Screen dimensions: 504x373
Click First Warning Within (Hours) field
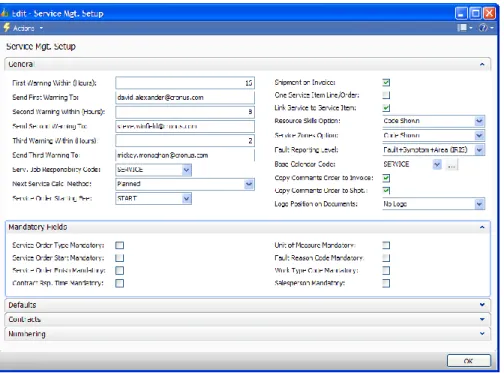pos(185,83)
